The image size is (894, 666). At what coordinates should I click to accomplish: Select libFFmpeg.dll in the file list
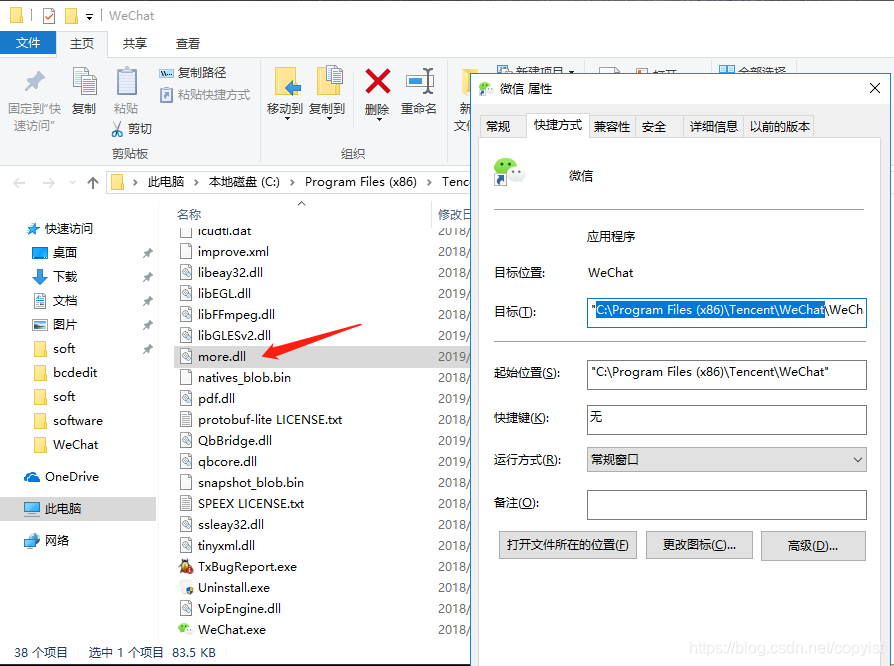click(236, 315)
